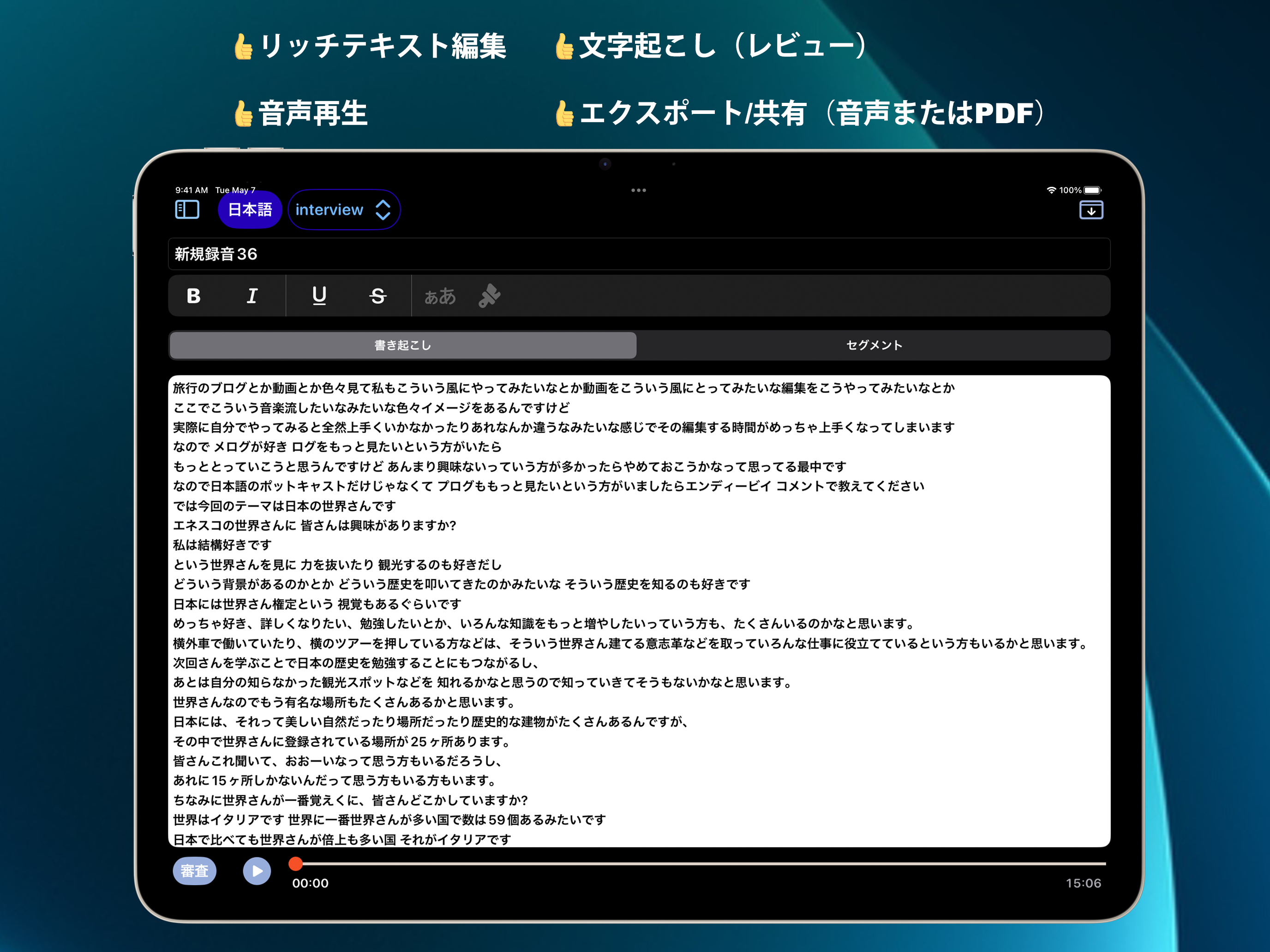Open the interview mode dropdown
This screenshot has width=1270, height=952.
343,209
